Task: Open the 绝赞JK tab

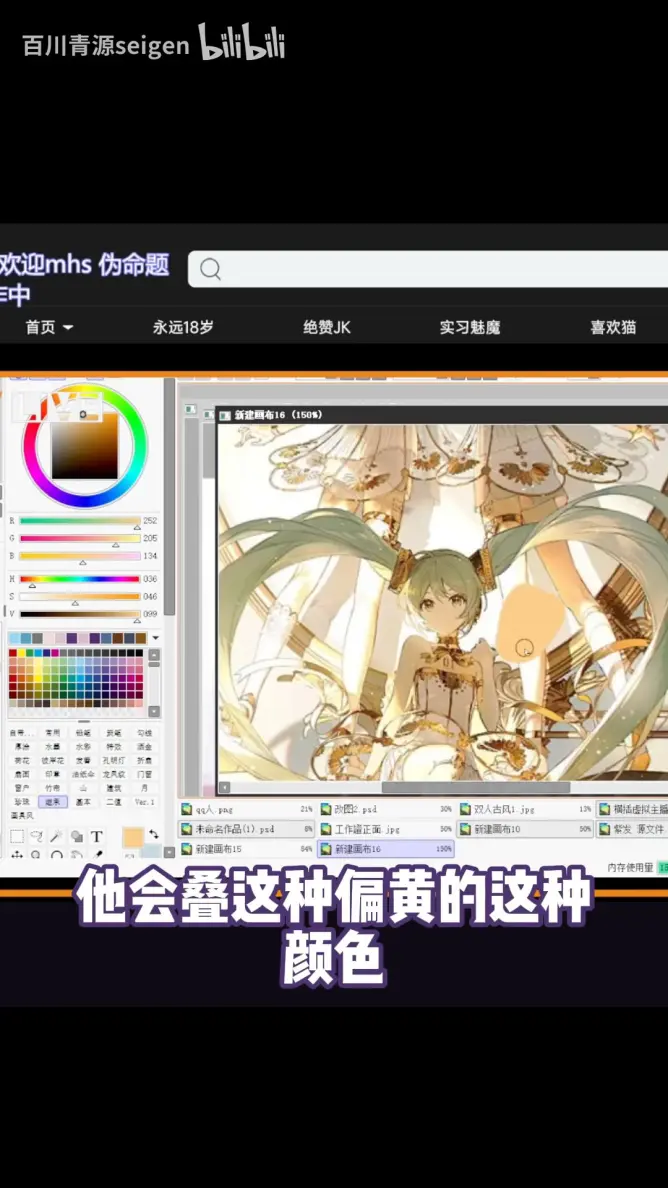Action: point(326,327)
